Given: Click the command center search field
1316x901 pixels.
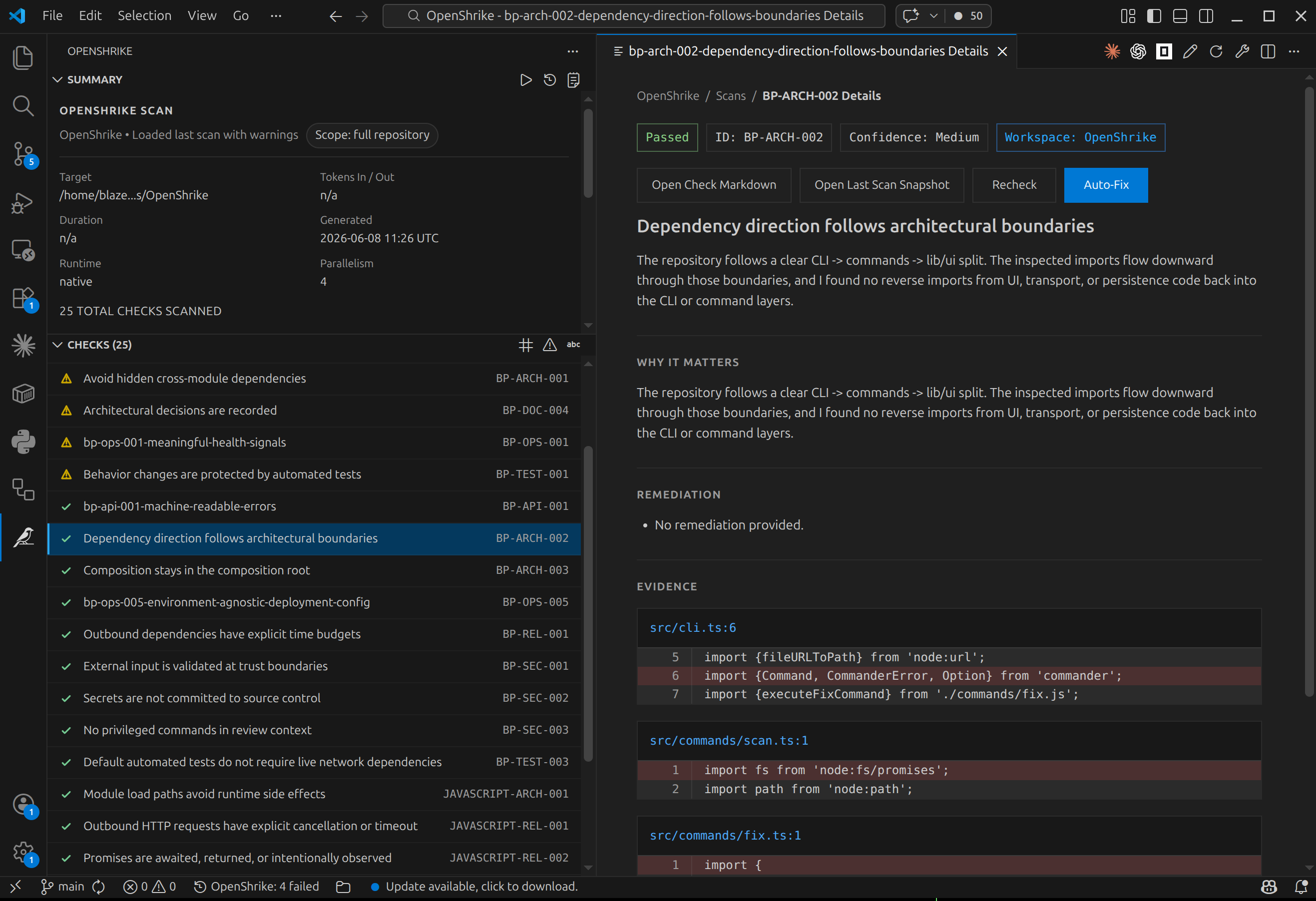Looking at the screenshot, I should [x=634, y=16].
